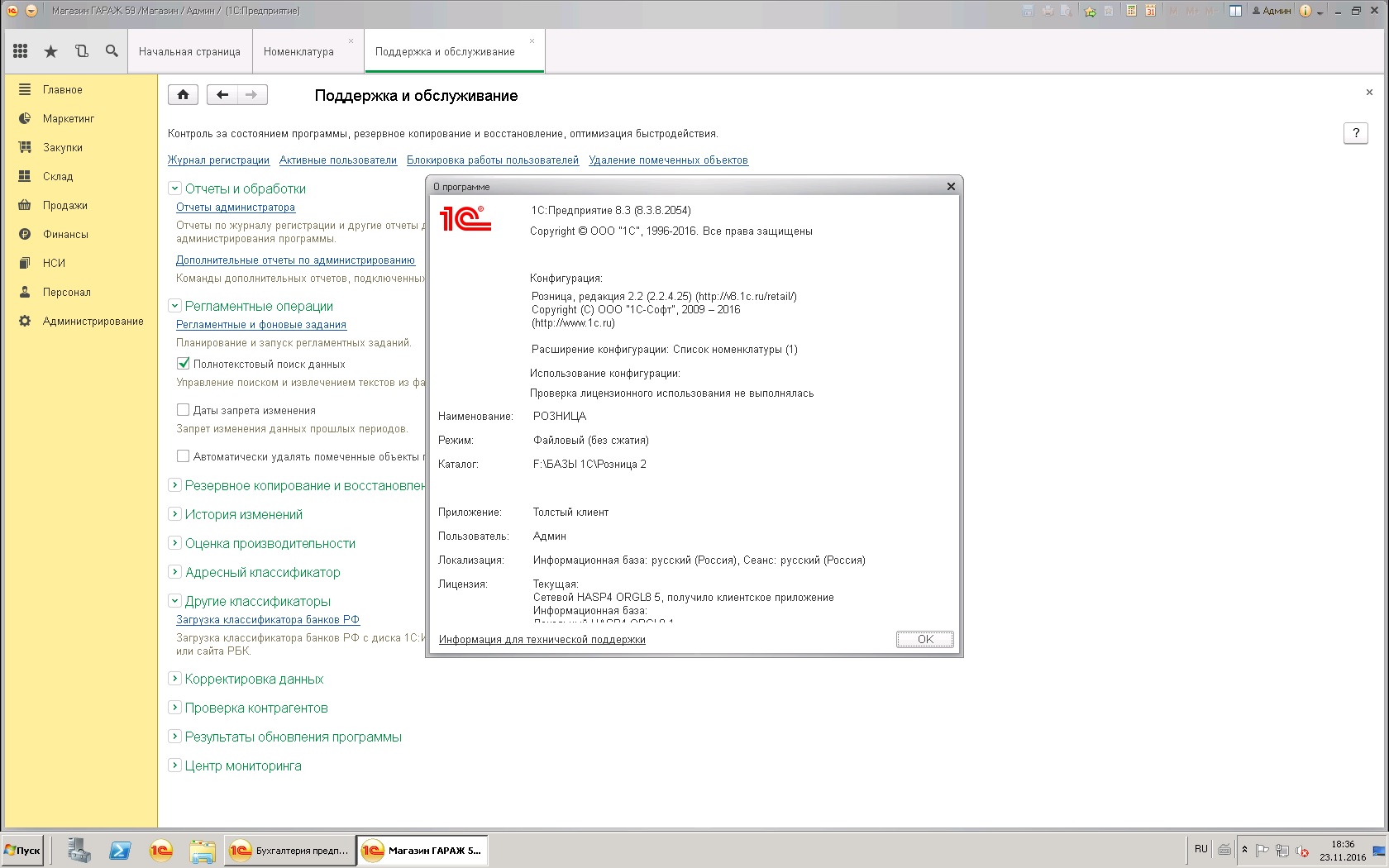Open the sections menu grid icon

click(21, 51)
